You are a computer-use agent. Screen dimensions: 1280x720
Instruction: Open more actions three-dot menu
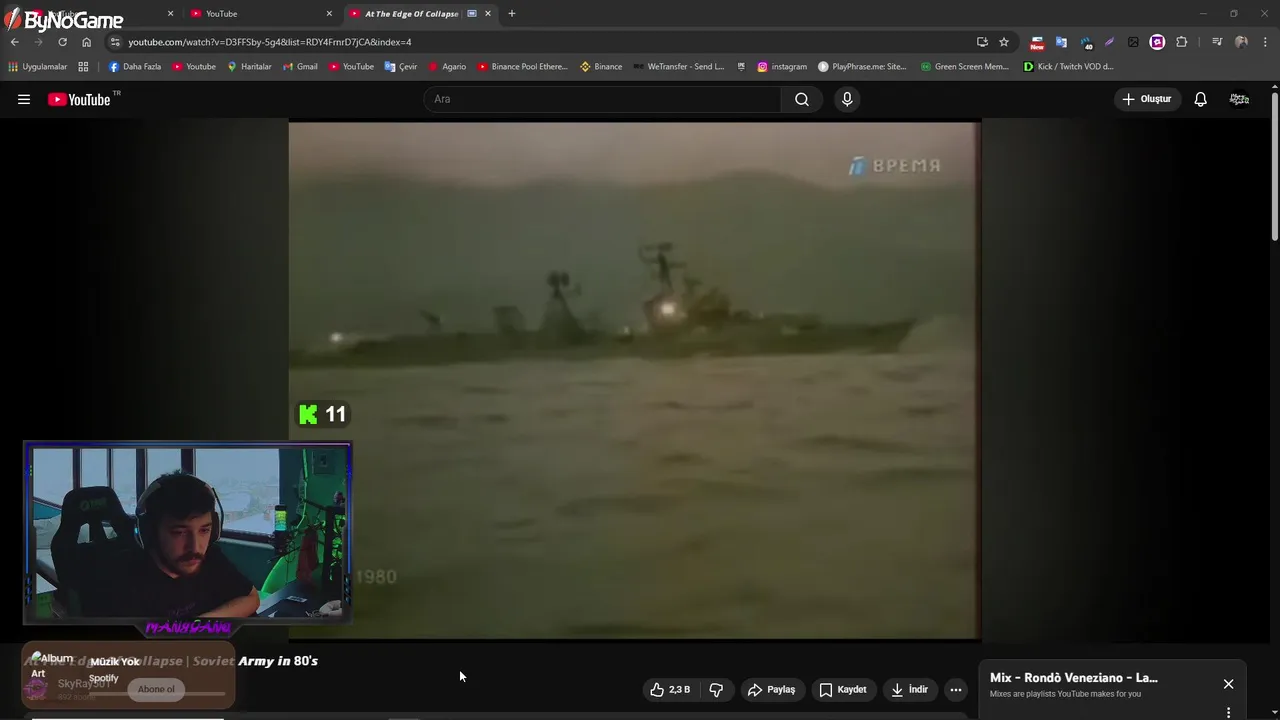(x=956, y=689)
